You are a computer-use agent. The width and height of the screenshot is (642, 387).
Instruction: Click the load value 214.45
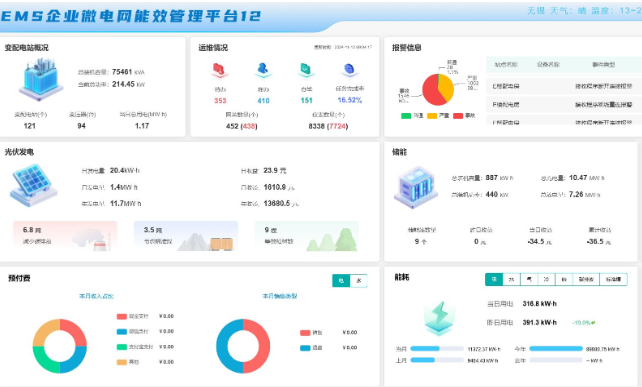pyautogui.click(x=123, y=84)
